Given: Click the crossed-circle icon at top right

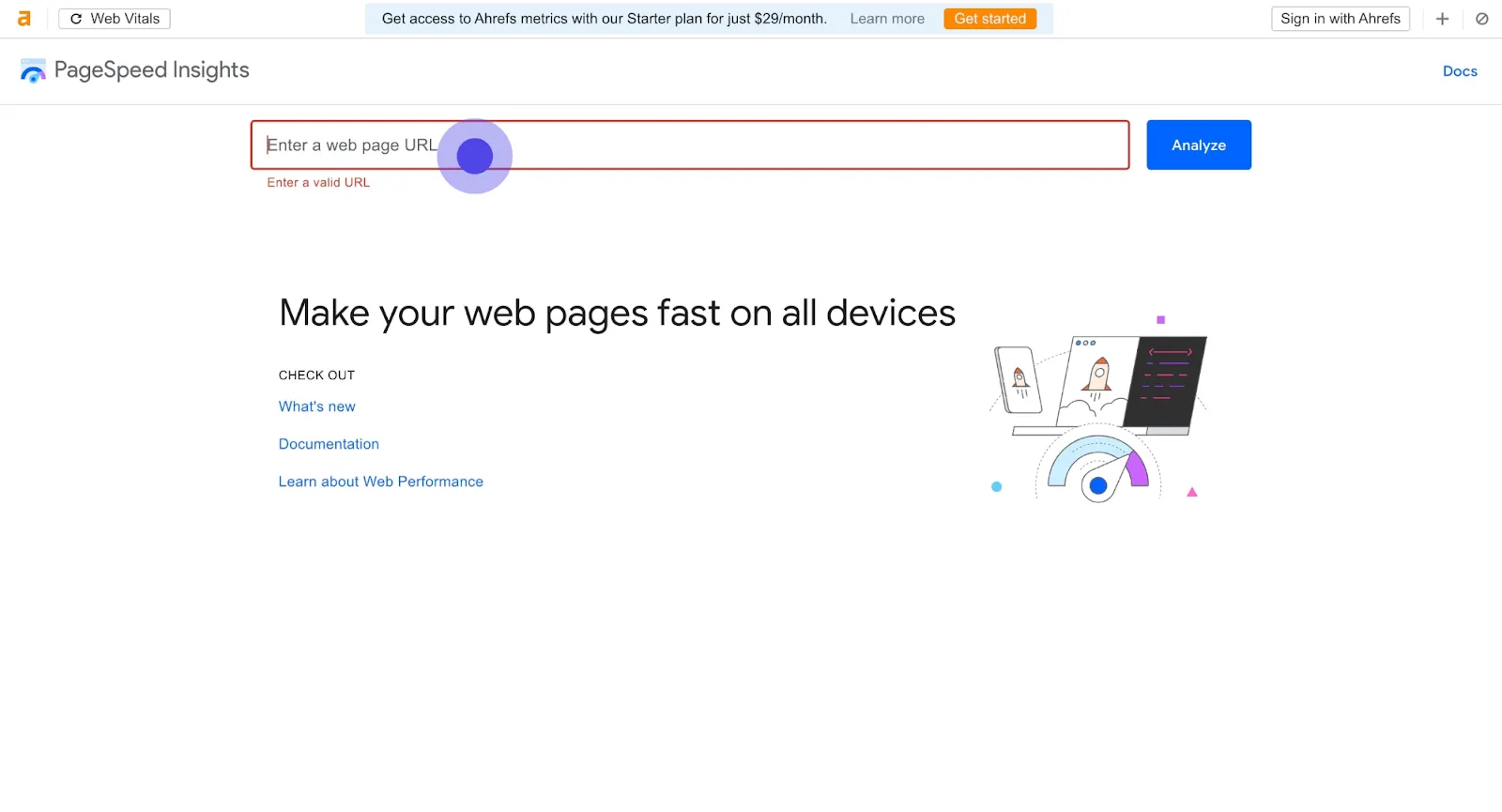Looking at the screenshot, I should [x=1482, y=19].
